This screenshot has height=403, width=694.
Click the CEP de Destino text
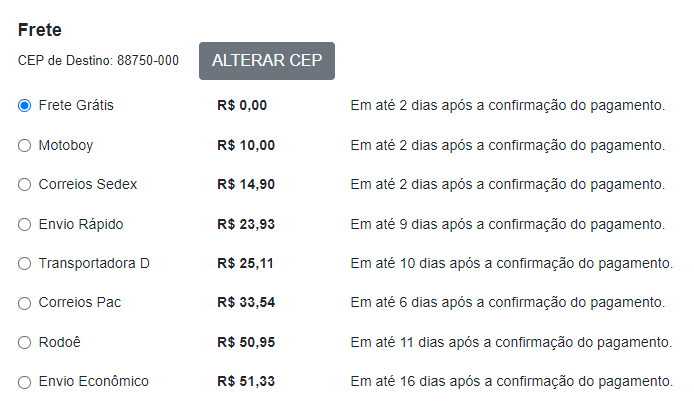[x=98, y=60]
